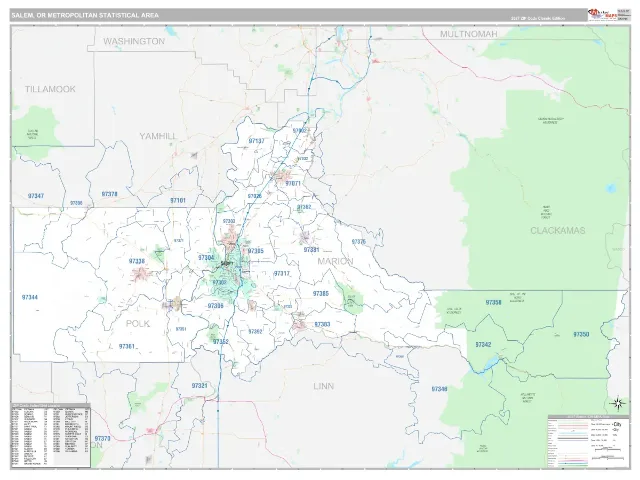640x480 pixels.
Task: Click ZIP code 97370 label
Action: pyautogui.click(x=102, y=439)
